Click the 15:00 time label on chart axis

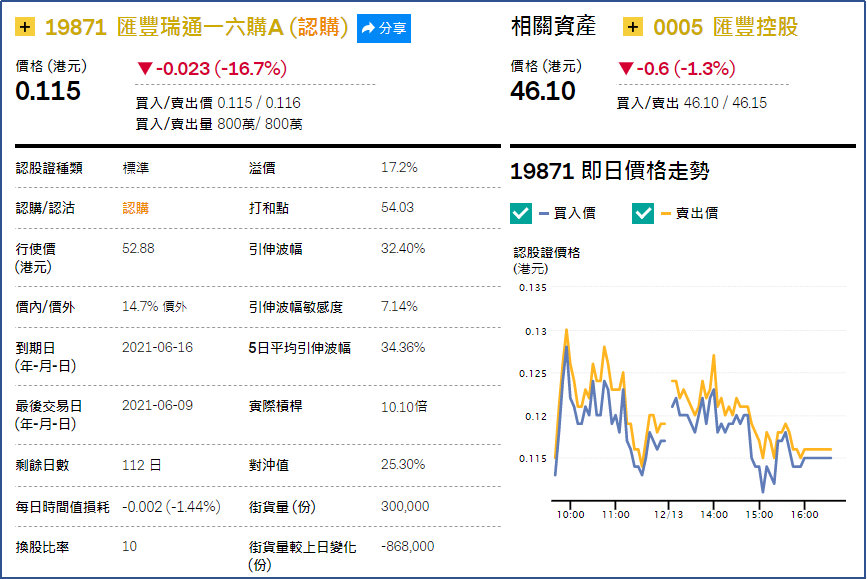(759, 515)
